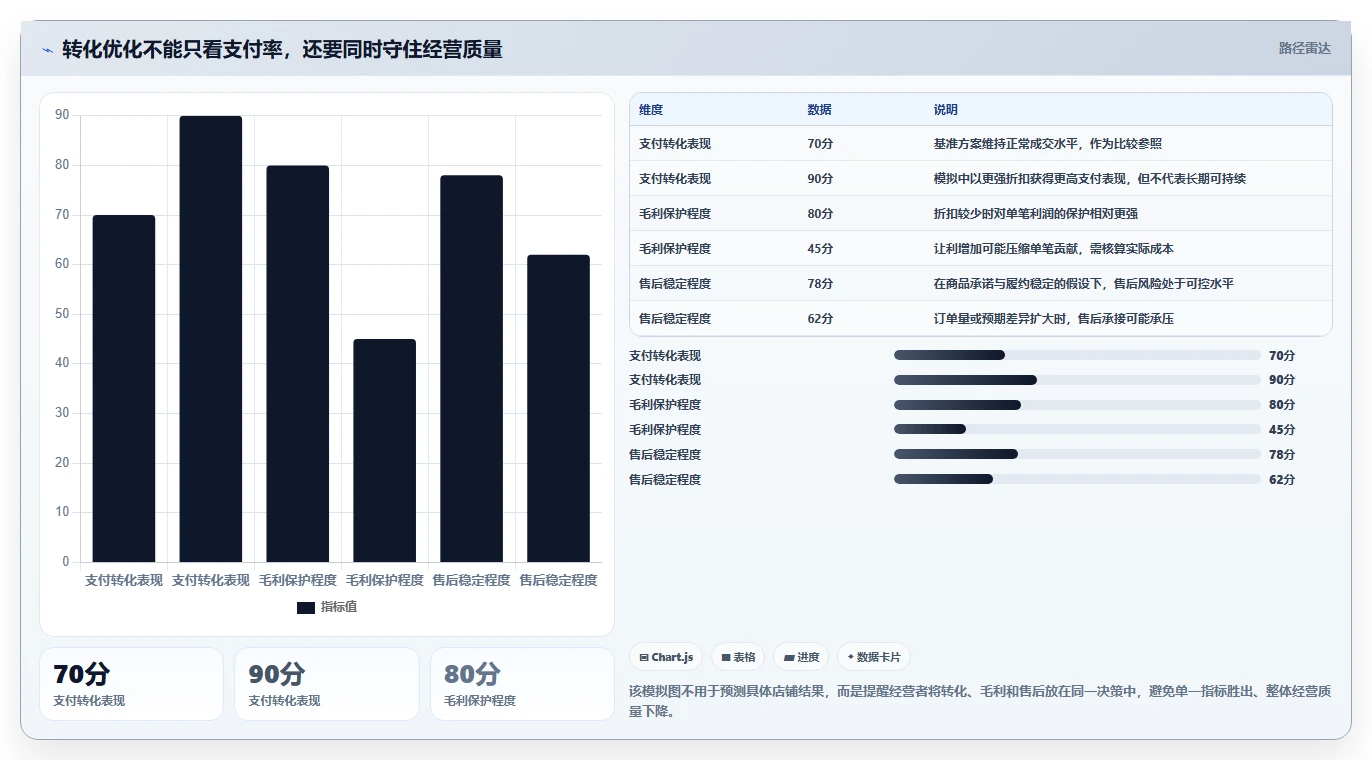Click the 90分 支付转化表现 data card
Viewport: 1372px width, 760px height.
(x=327, y=684)
